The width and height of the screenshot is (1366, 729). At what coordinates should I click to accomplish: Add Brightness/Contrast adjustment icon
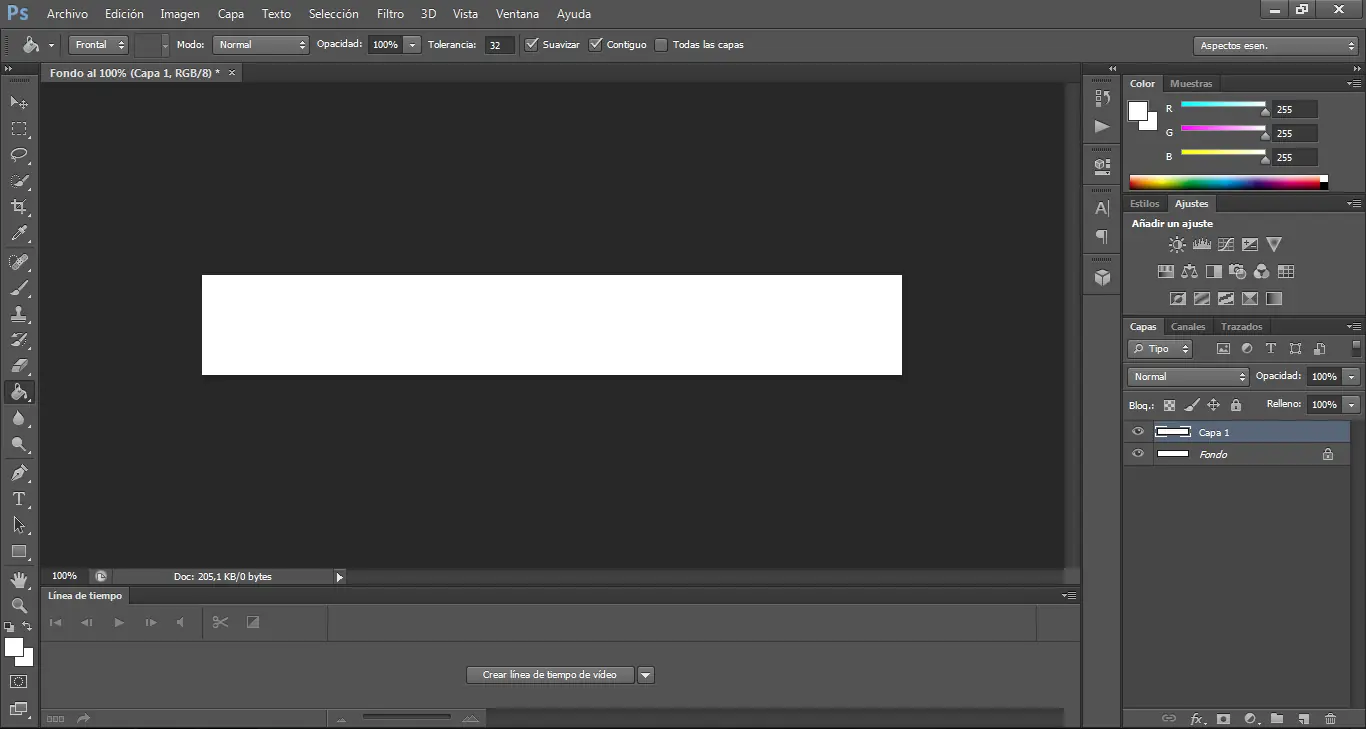[x=1177, y=244]
